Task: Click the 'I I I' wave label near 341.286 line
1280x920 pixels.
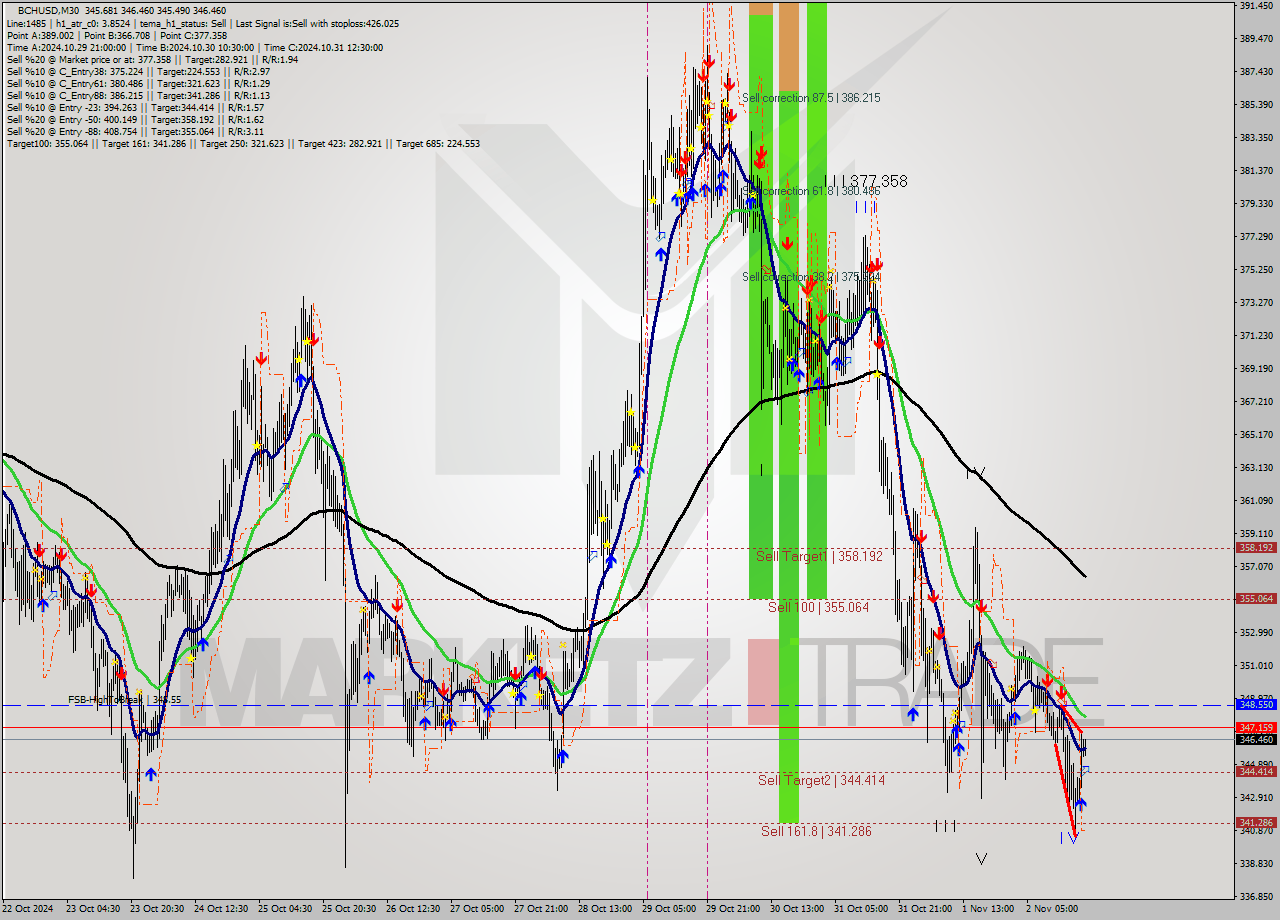Action: click(x=946, y=826)
